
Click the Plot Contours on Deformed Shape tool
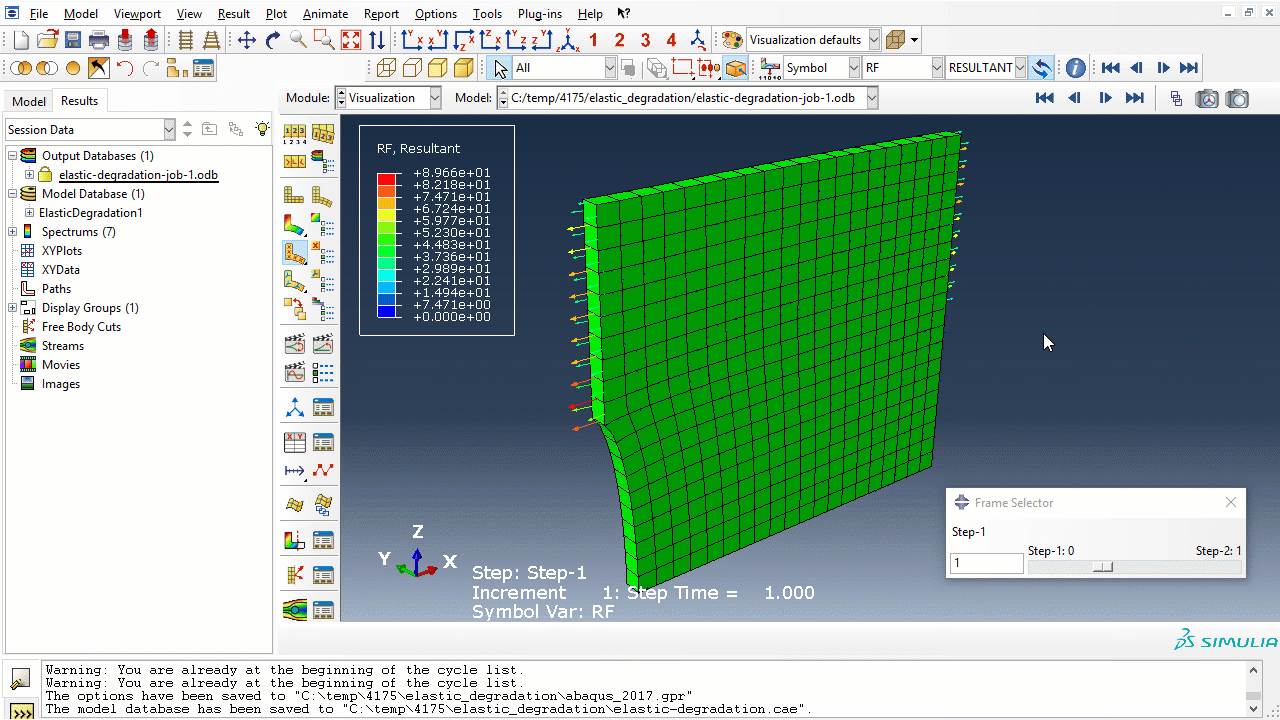point(295,224)
